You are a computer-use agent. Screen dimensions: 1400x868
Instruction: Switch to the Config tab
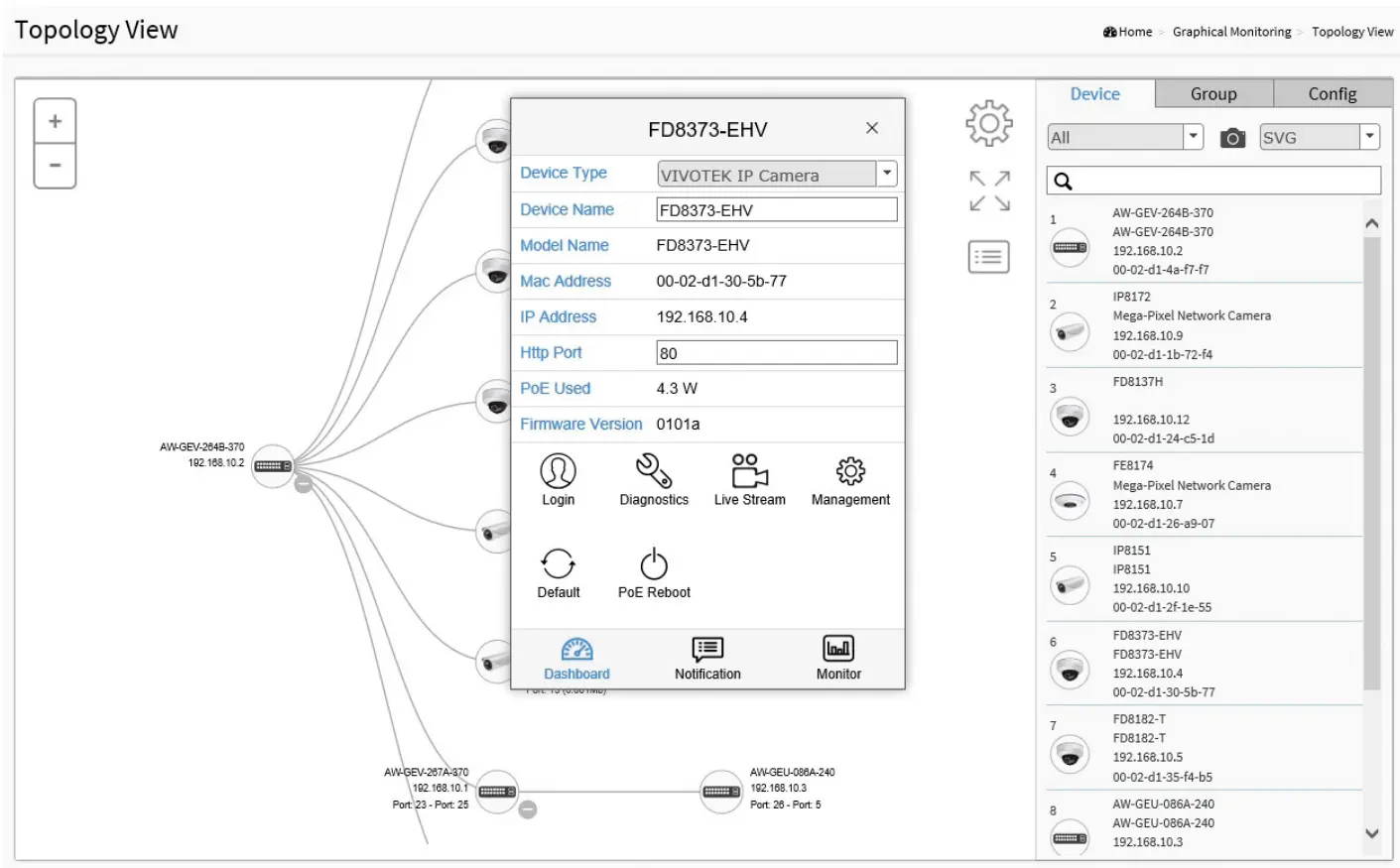1332,94
